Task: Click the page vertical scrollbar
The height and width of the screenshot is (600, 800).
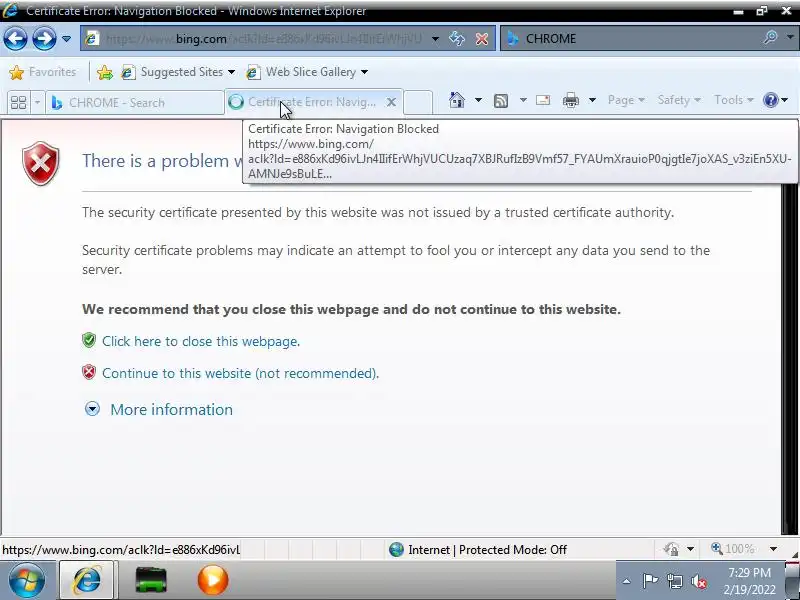Action: pos(790,360)
